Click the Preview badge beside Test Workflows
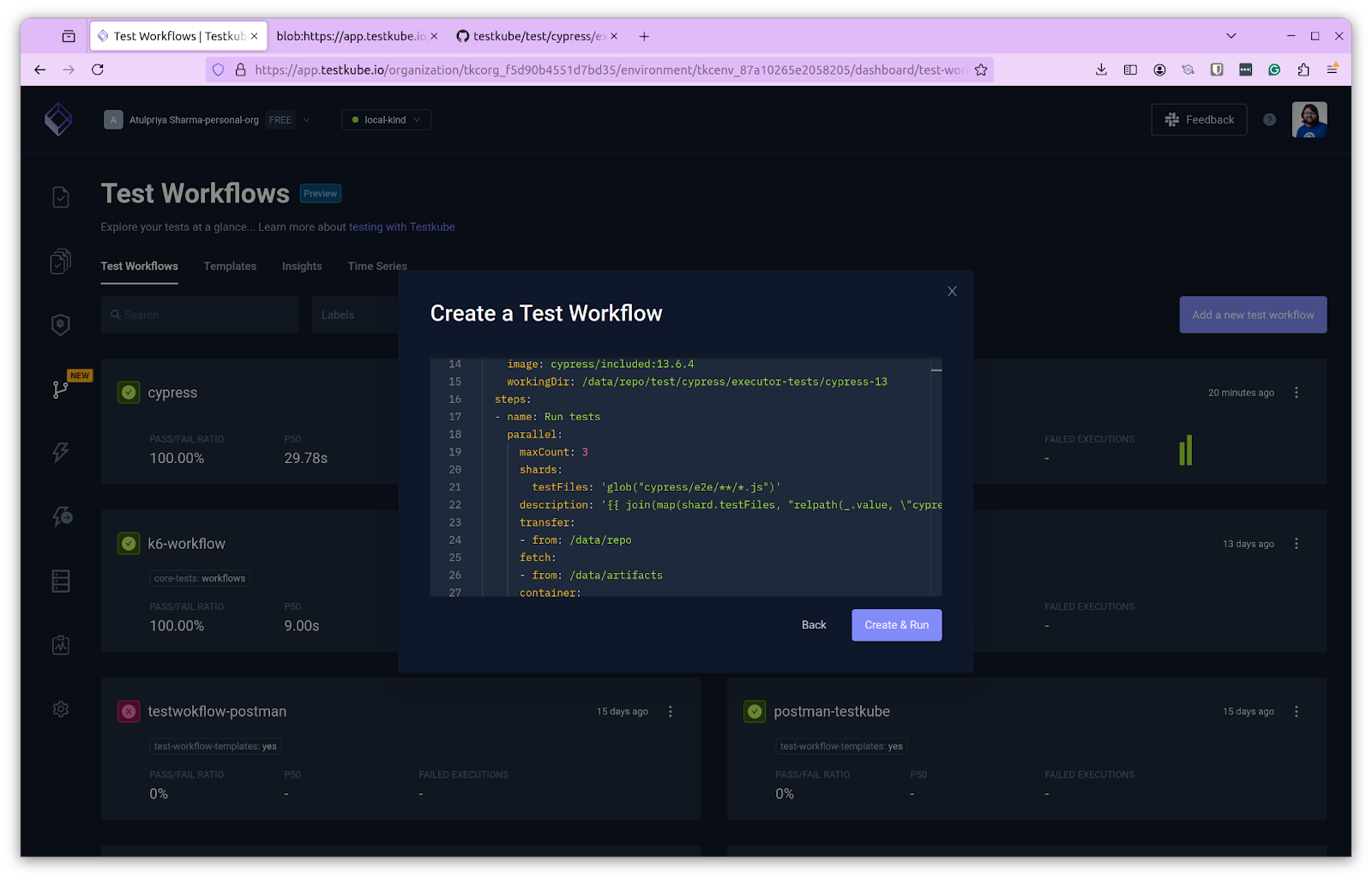This screenshot has width=1372, height=880. (x=321, y=194)
